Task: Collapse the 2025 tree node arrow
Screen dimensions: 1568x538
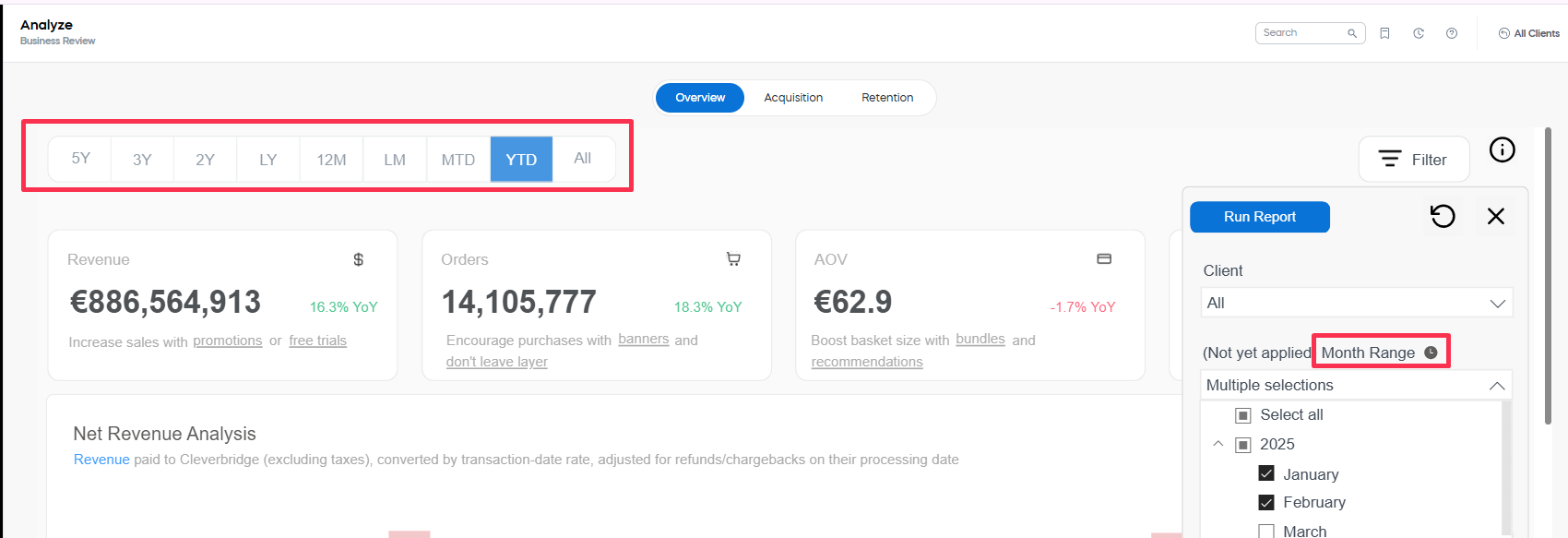Action: point(1218,444)
